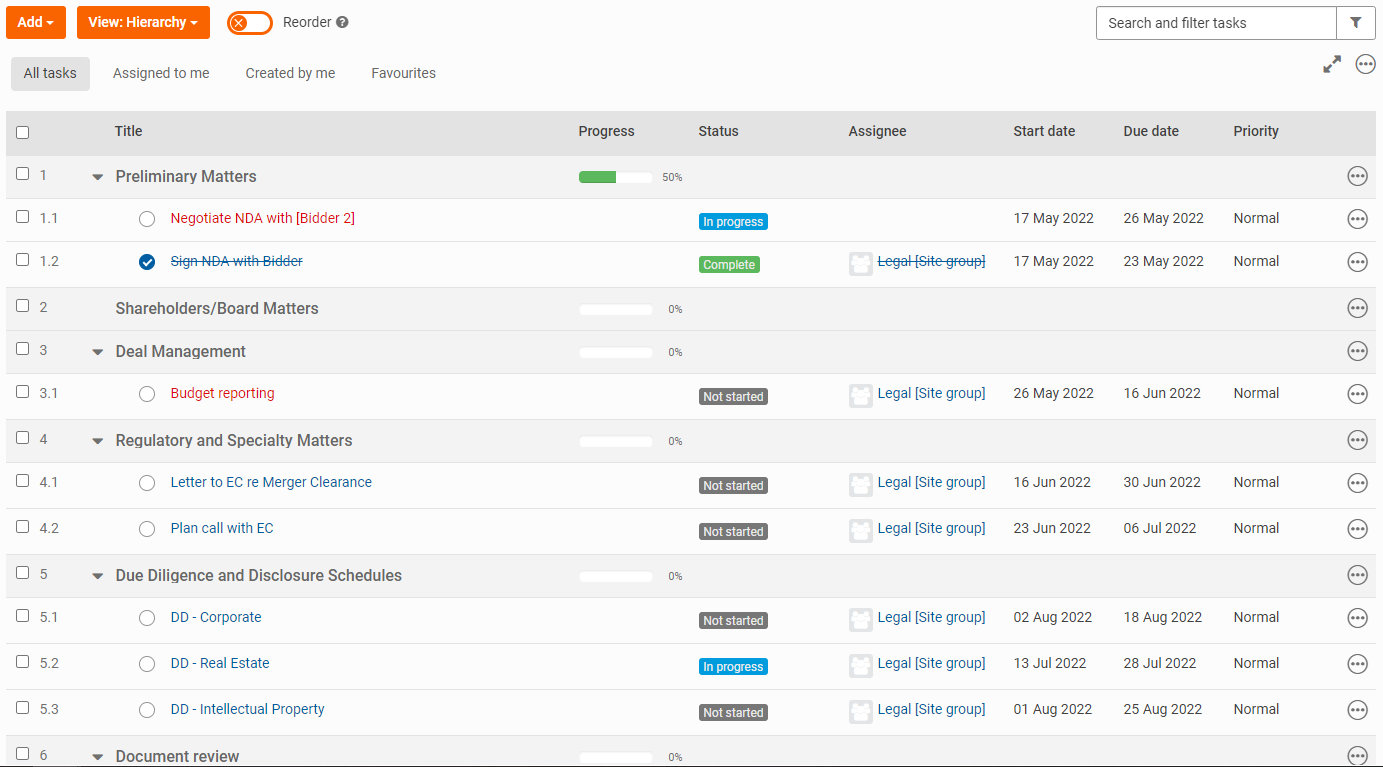Collapse Due Diligence and Disclosure Schedules group
This screenshot has width=1383, height=767.
[98, 576]
